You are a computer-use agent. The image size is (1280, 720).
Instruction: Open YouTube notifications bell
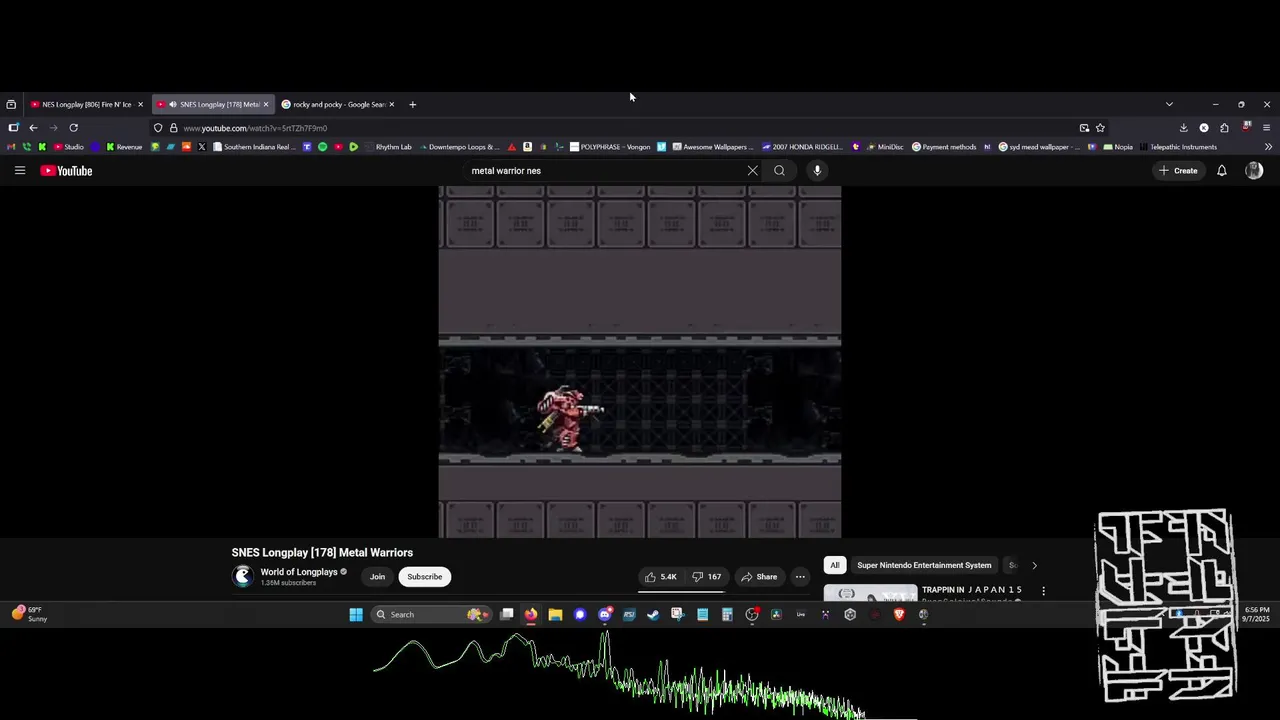(1221, 171)
